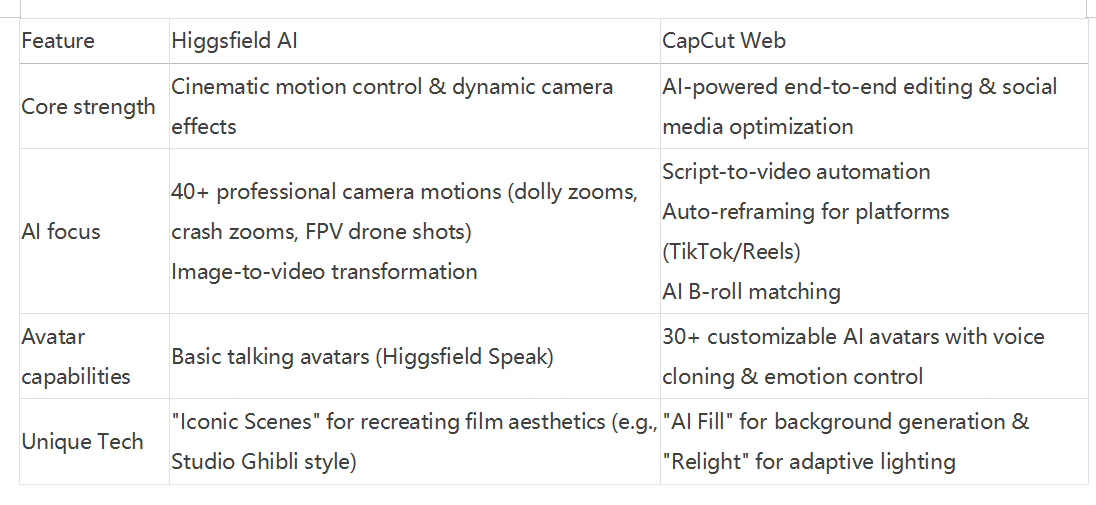Click the "CapCut Web" column header

click(x=724, y=41)
